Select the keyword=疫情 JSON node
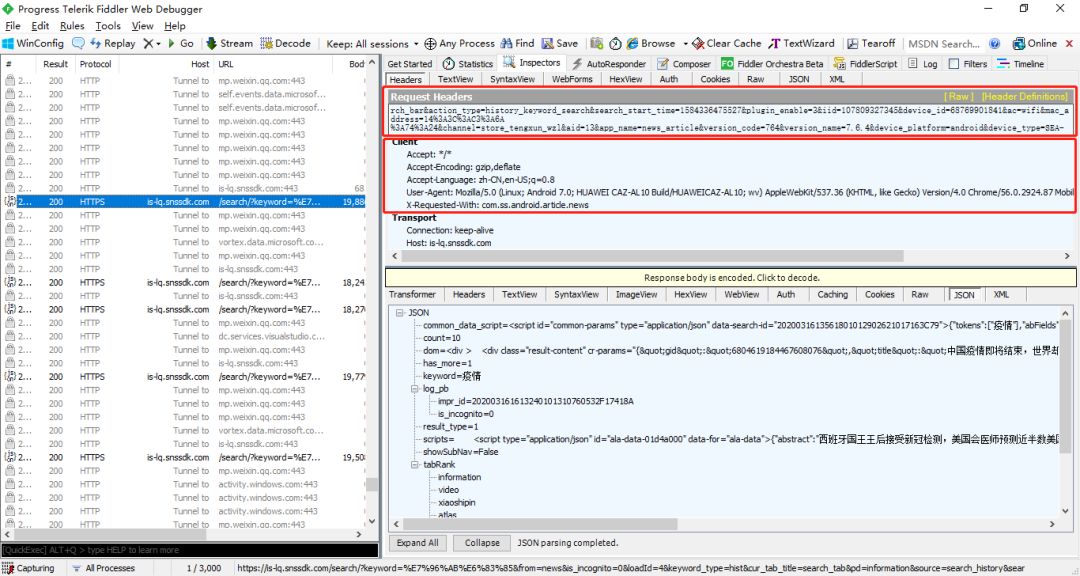The width and height of the screenshot is (1080, 576). point(452,376)
